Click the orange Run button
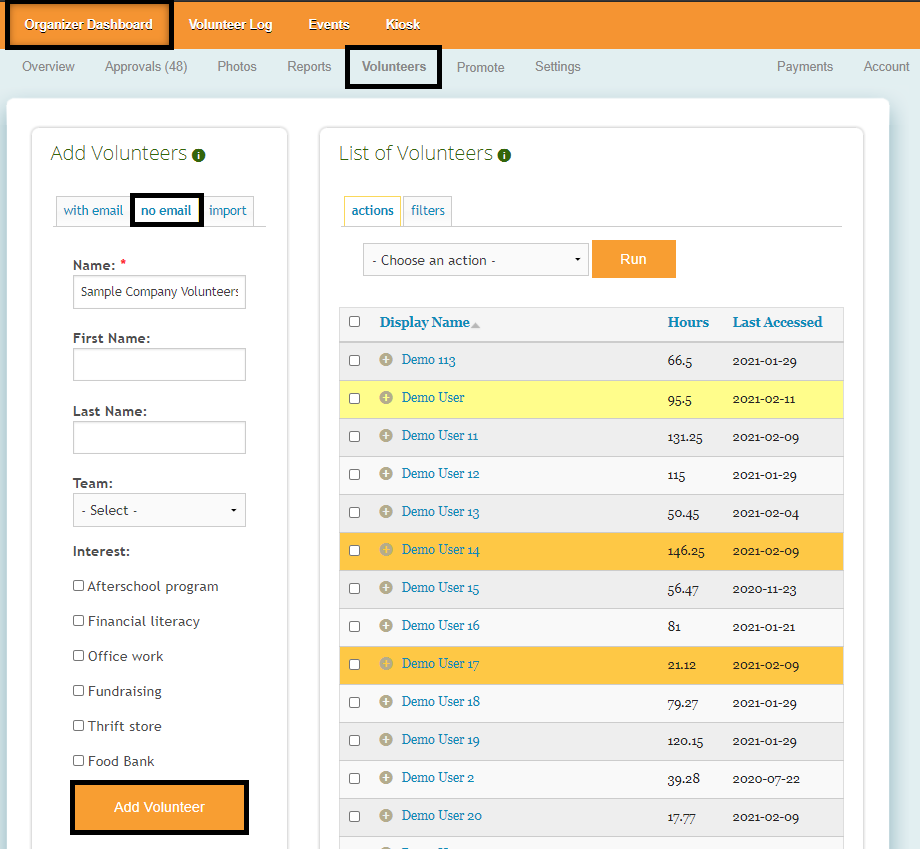The height and width of the screenshot is (849, 920). click(633, 259)
